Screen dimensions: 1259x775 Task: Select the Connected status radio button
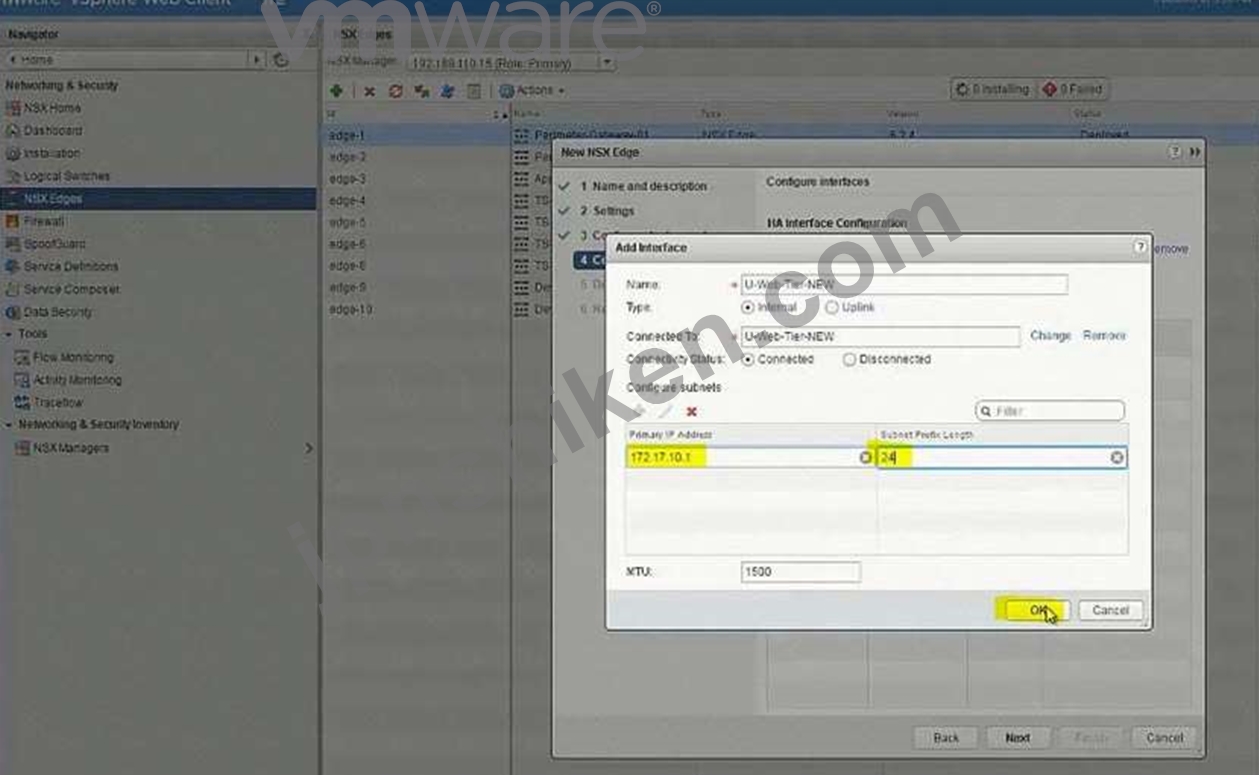click(748, 360)
